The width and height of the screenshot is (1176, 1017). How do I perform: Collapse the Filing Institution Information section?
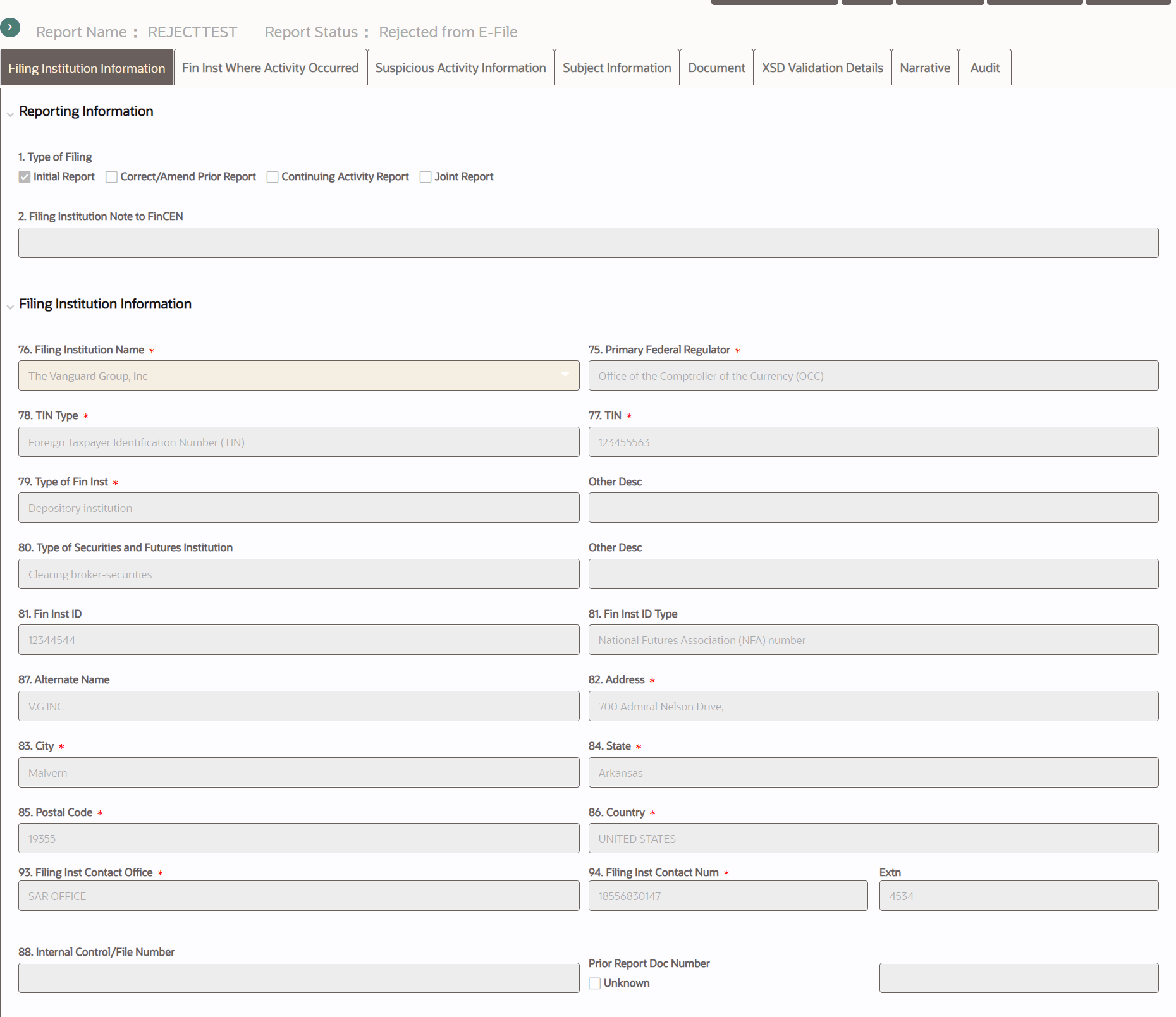tap(10, 307)
